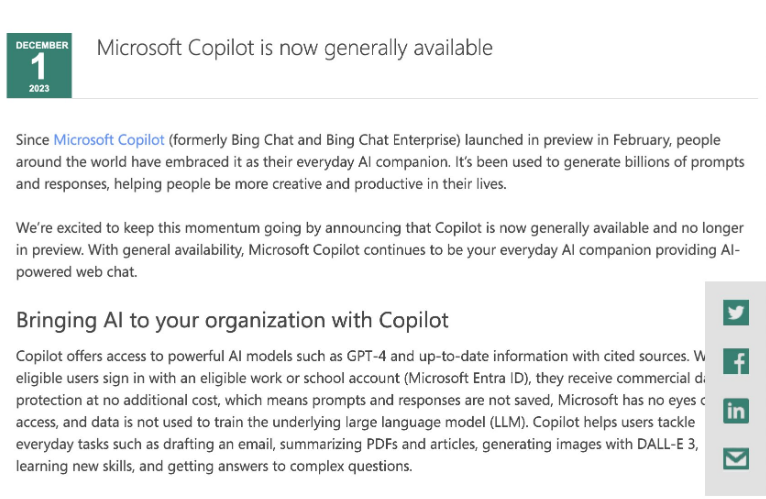Click the large day number '1'
This screenshot has width=766, height=499.
click(39, 68)
